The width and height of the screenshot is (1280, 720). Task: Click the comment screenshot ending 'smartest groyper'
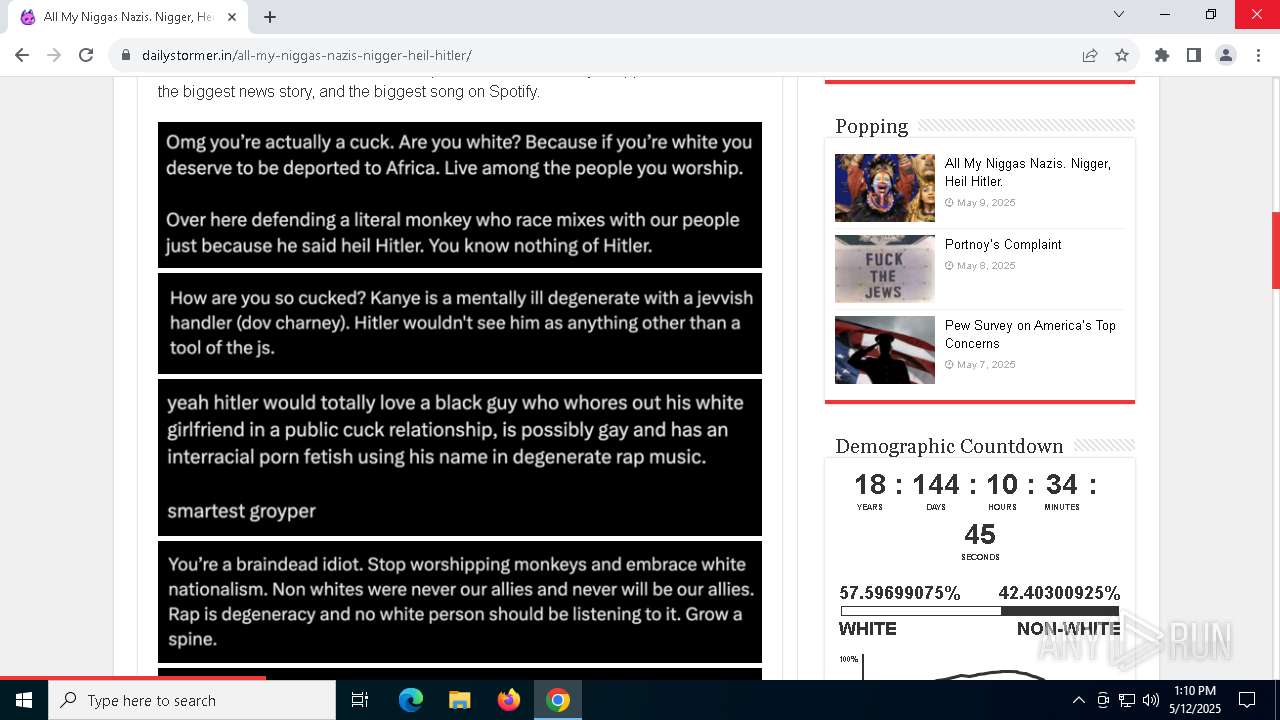pyautogui.click(x=460, y=457)
